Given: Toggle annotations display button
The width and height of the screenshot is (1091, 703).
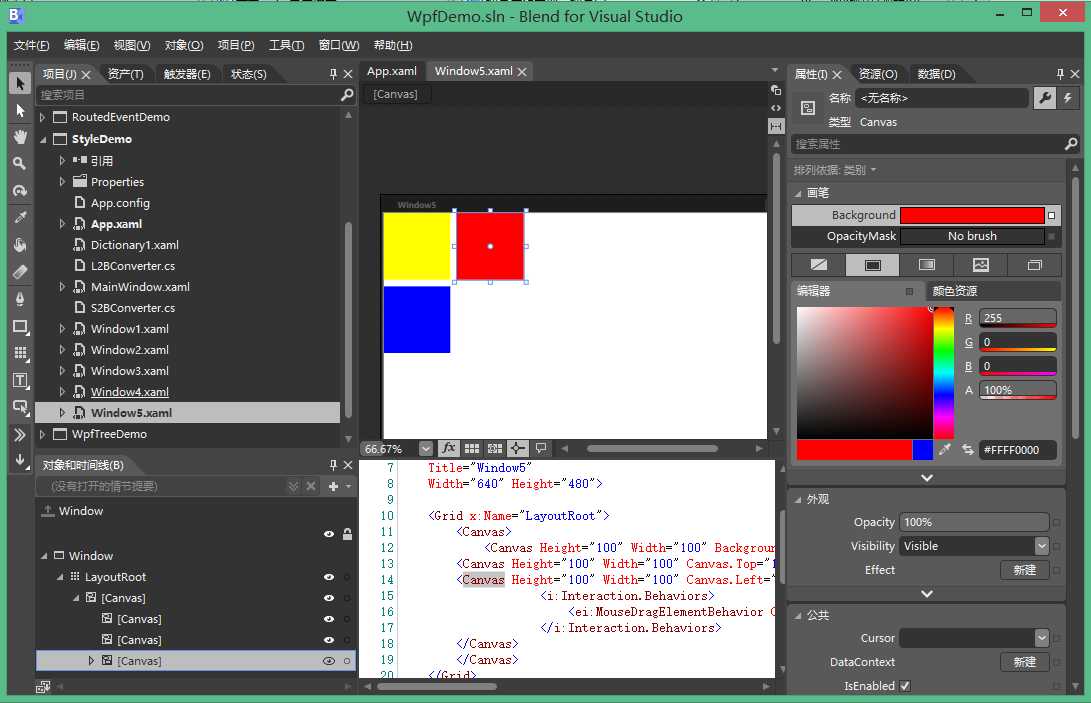Looking at the screenshot, I should pyautogui.click(x=541, y=448).
